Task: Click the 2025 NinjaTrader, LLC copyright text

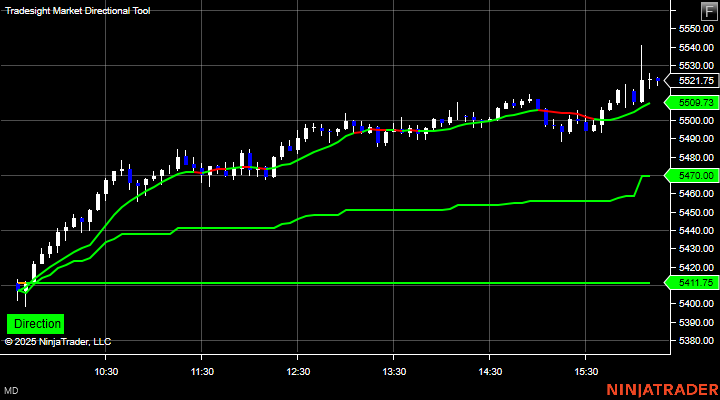Action: pos(58,342)
